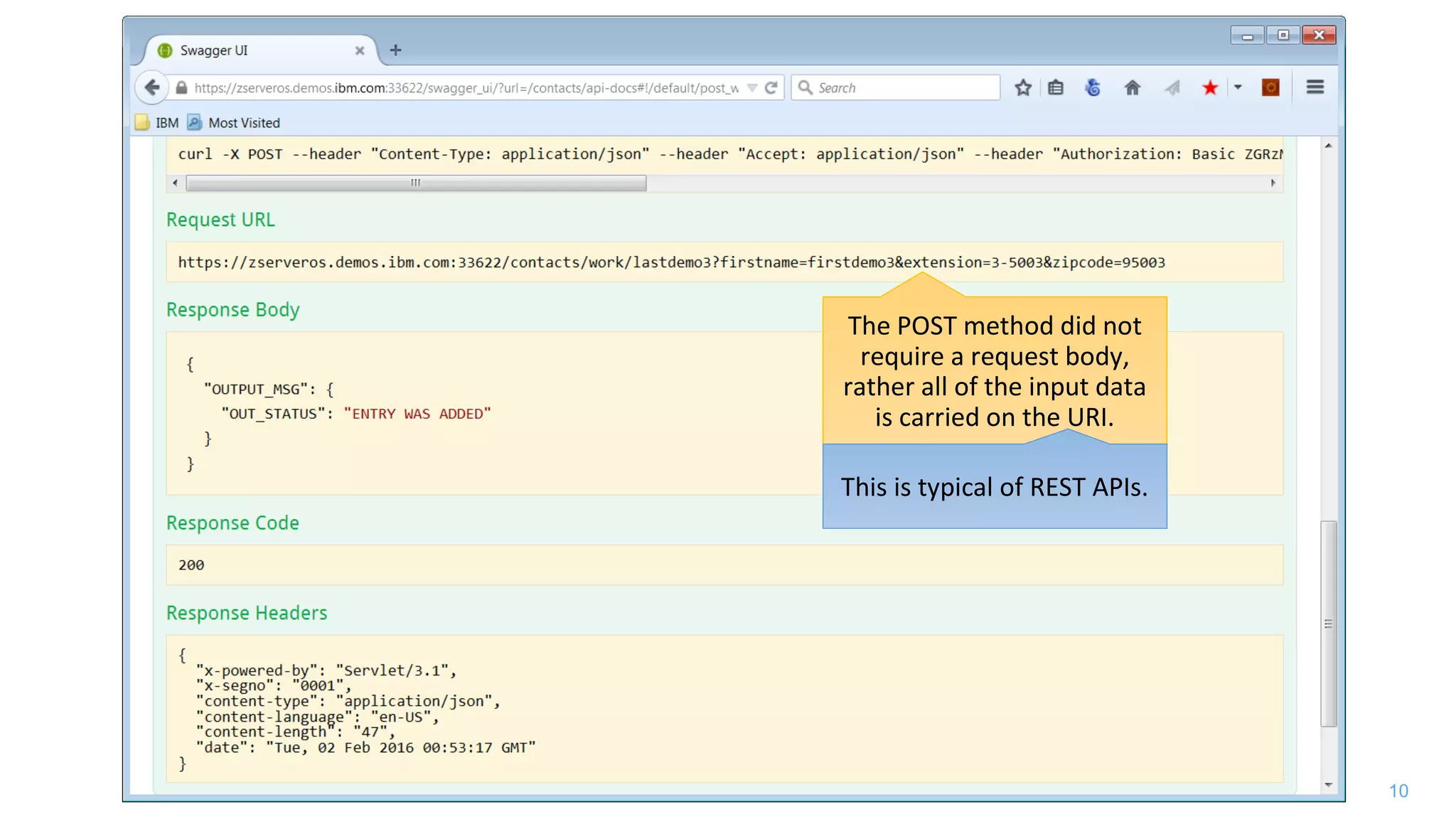Click the "x-segno": "0001" header line
The width and height of the screenshot is (1456, 819).
pyautogui.click(x=274, y=686)
